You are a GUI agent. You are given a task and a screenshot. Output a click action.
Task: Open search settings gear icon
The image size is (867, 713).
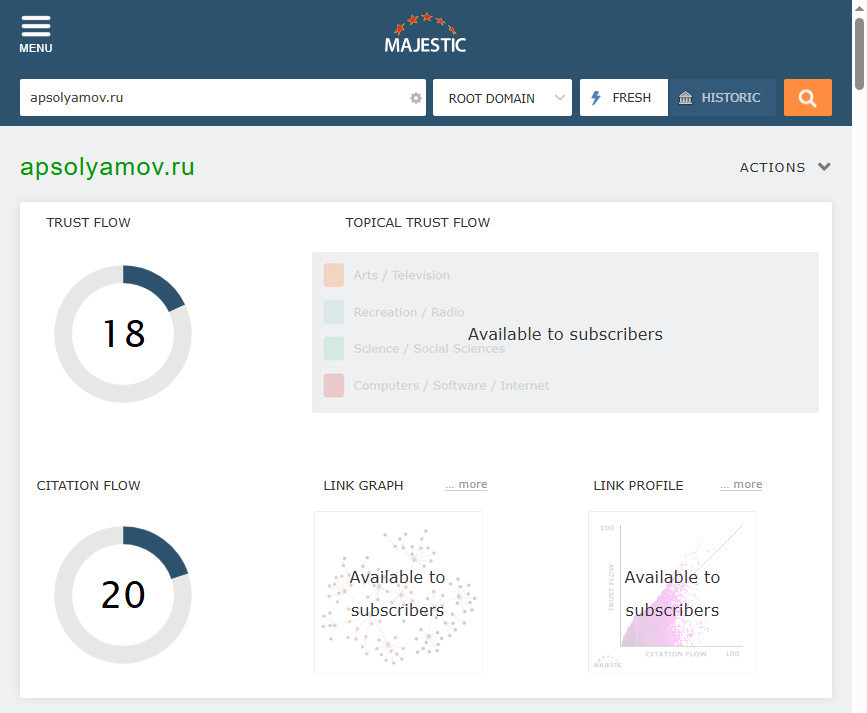click(x=416, y=98)
